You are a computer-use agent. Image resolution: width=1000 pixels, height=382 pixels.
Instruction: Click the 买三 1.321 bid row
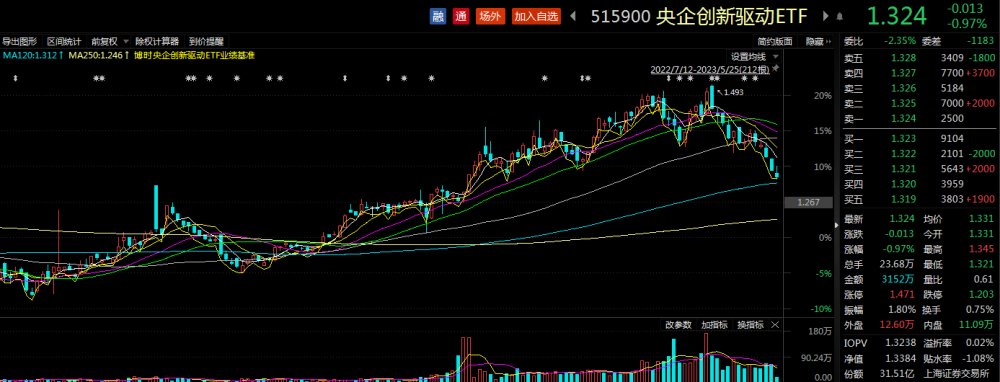pos(920,169)
